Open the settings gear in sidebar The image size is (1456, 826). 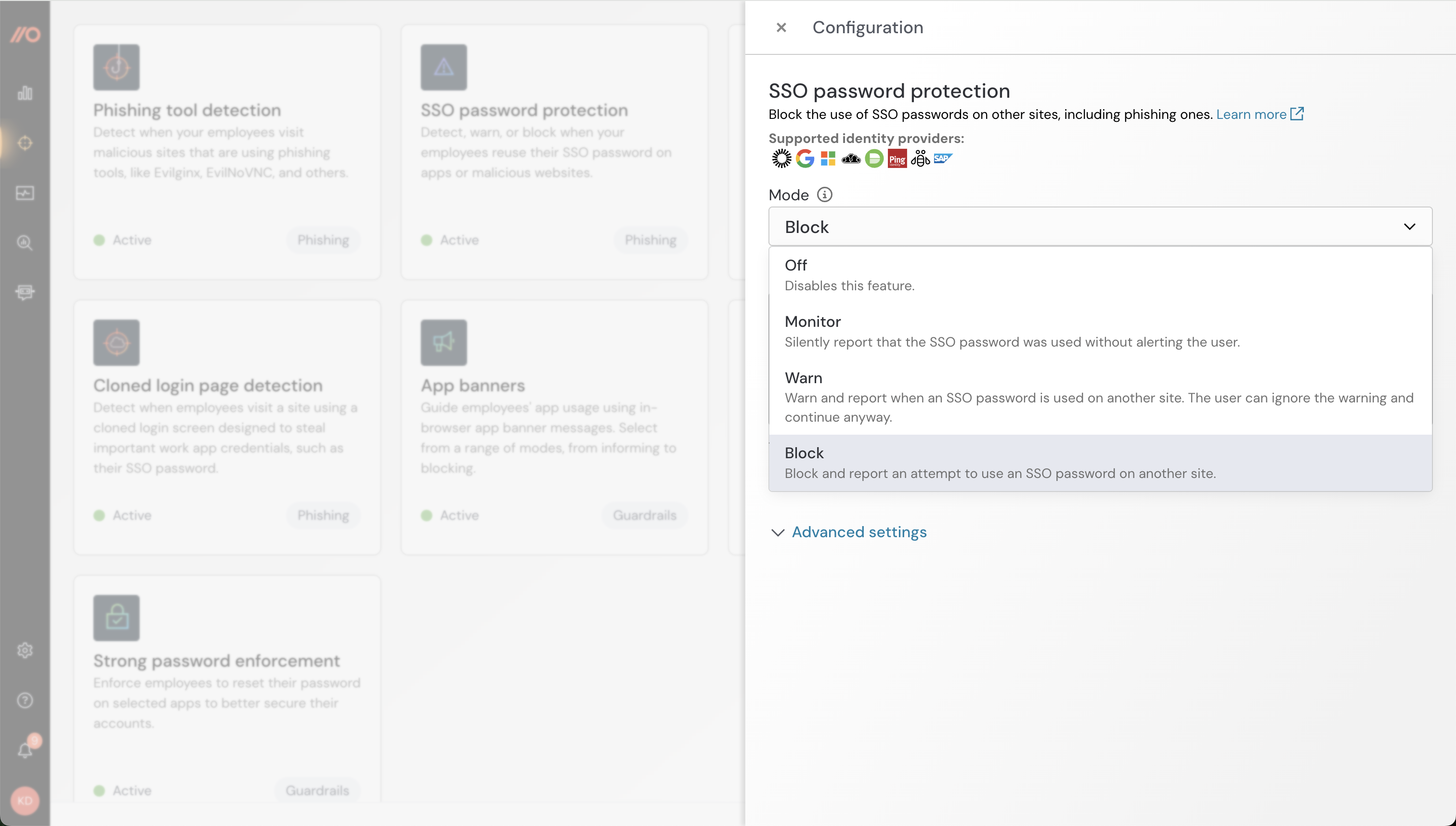[x=25, y=650]
